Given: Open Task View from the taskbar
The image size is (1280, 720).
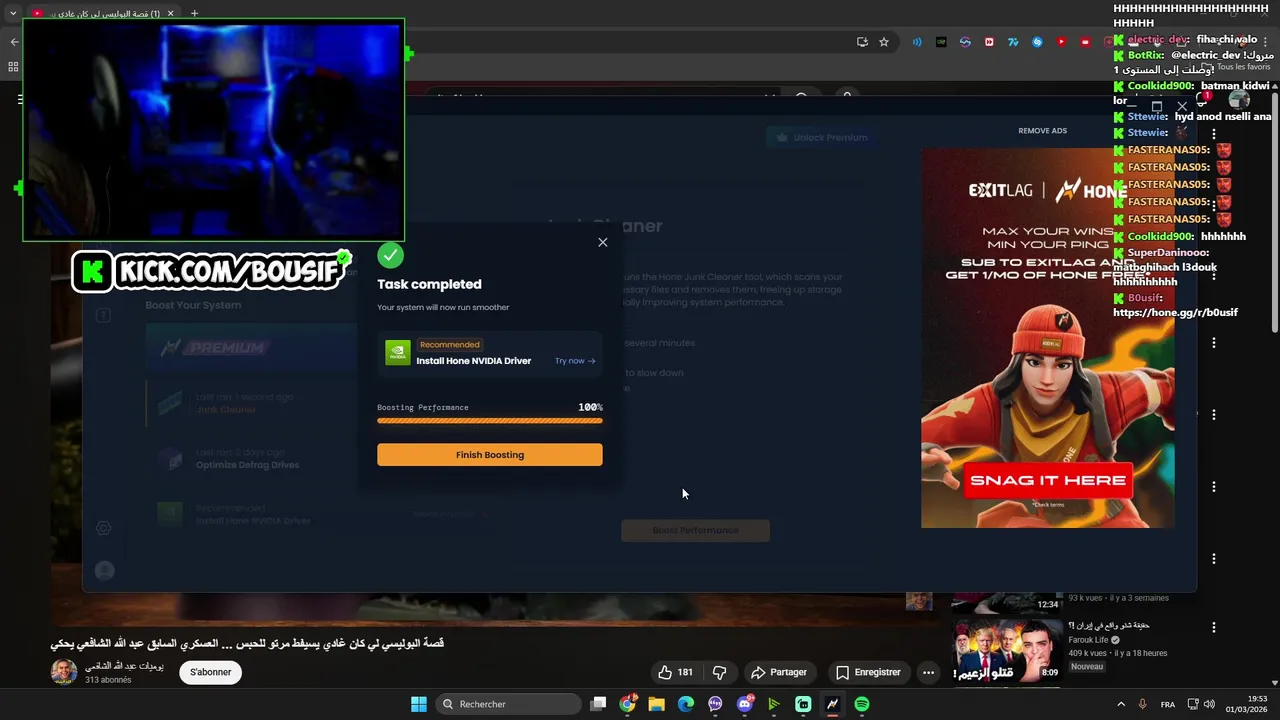Looking at the screenshot, I should [x=598, y=704].
